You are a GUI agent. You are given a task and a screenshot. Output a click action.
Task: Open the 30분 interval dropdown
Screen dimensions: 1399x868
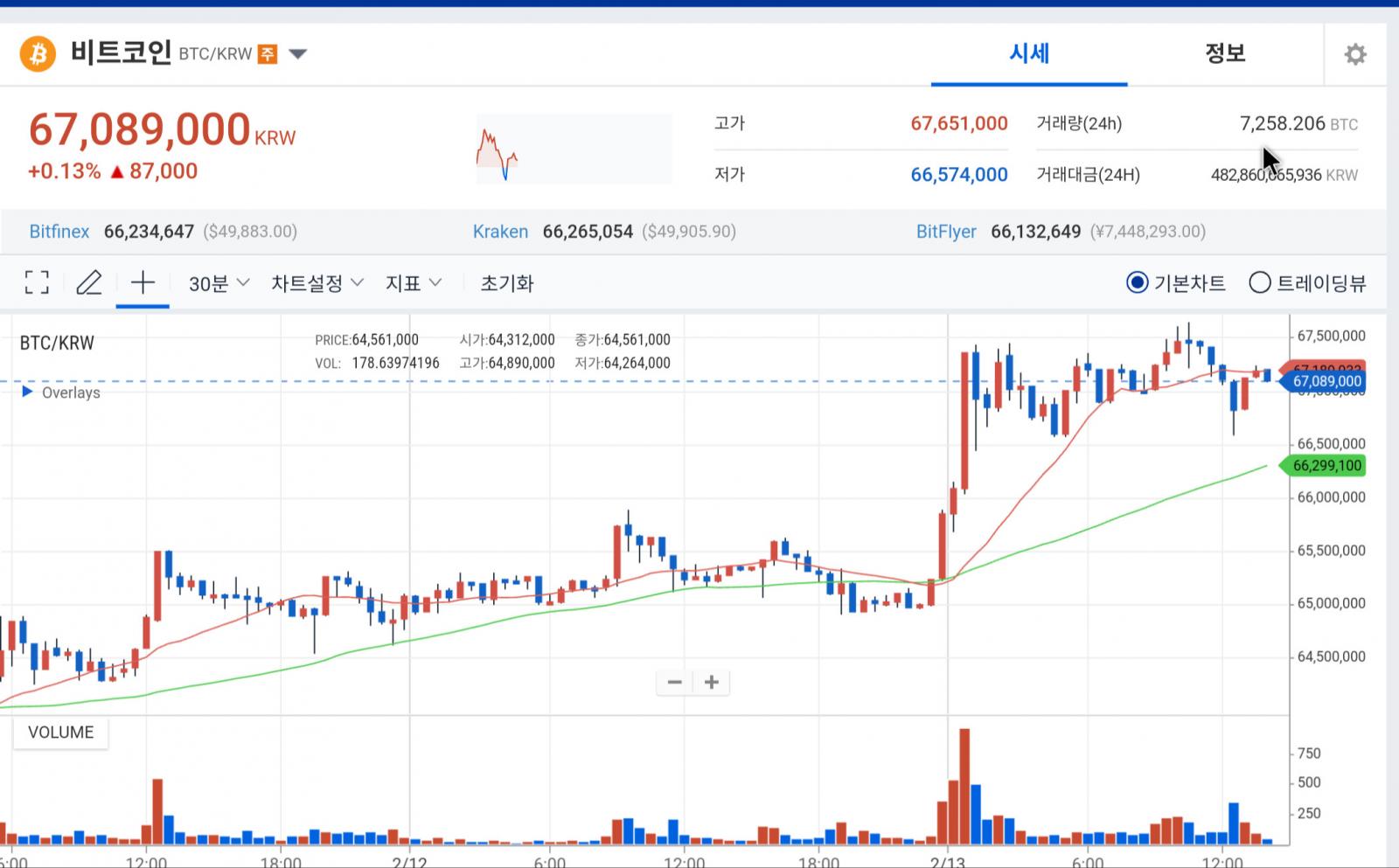point(219,283)
